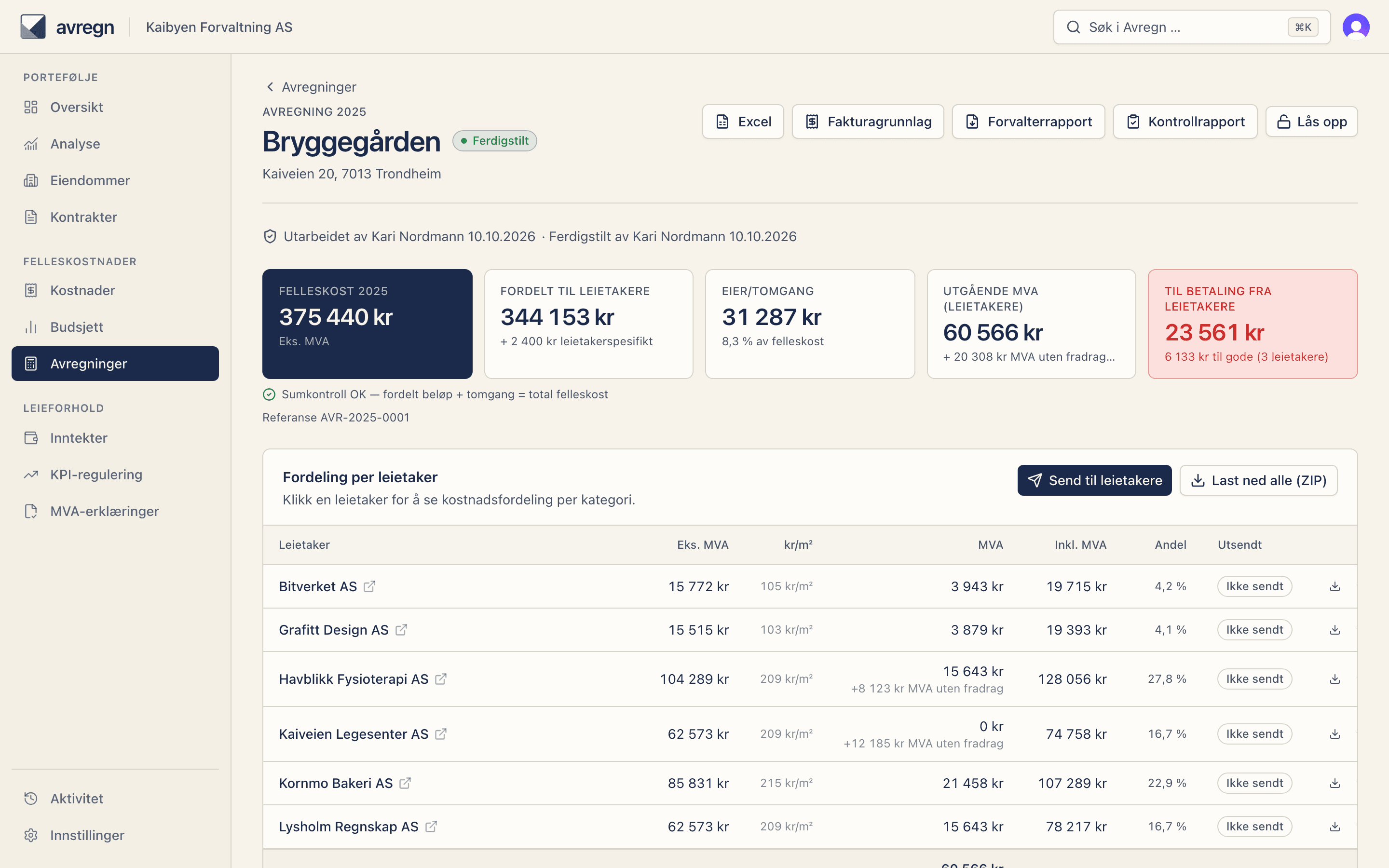Click Last ned alle (ZIP) button
This screenshot has width=1389, height=868.
[1258, 480]
